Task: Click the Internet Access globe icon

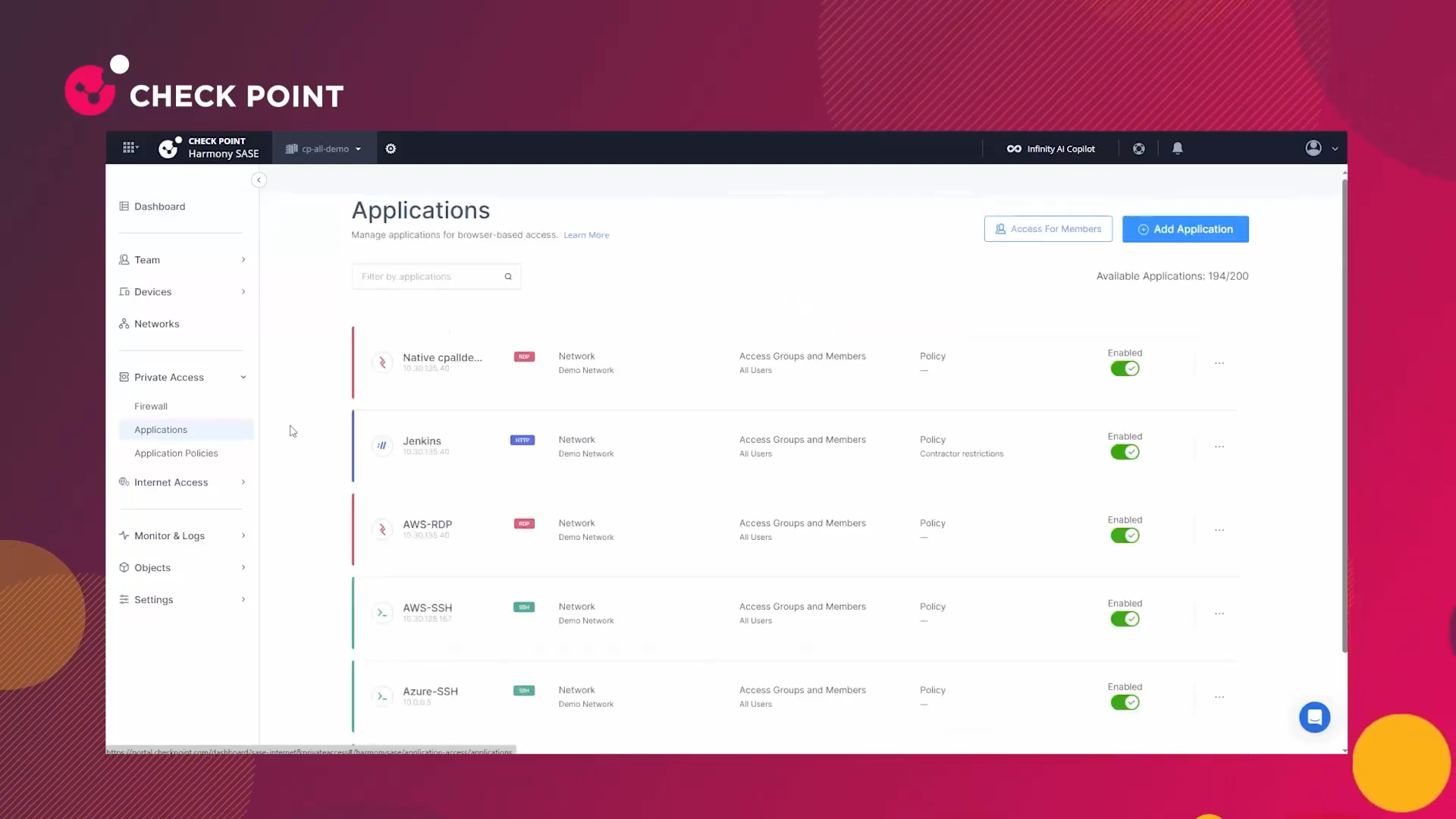Action: (x=124, y=482)
